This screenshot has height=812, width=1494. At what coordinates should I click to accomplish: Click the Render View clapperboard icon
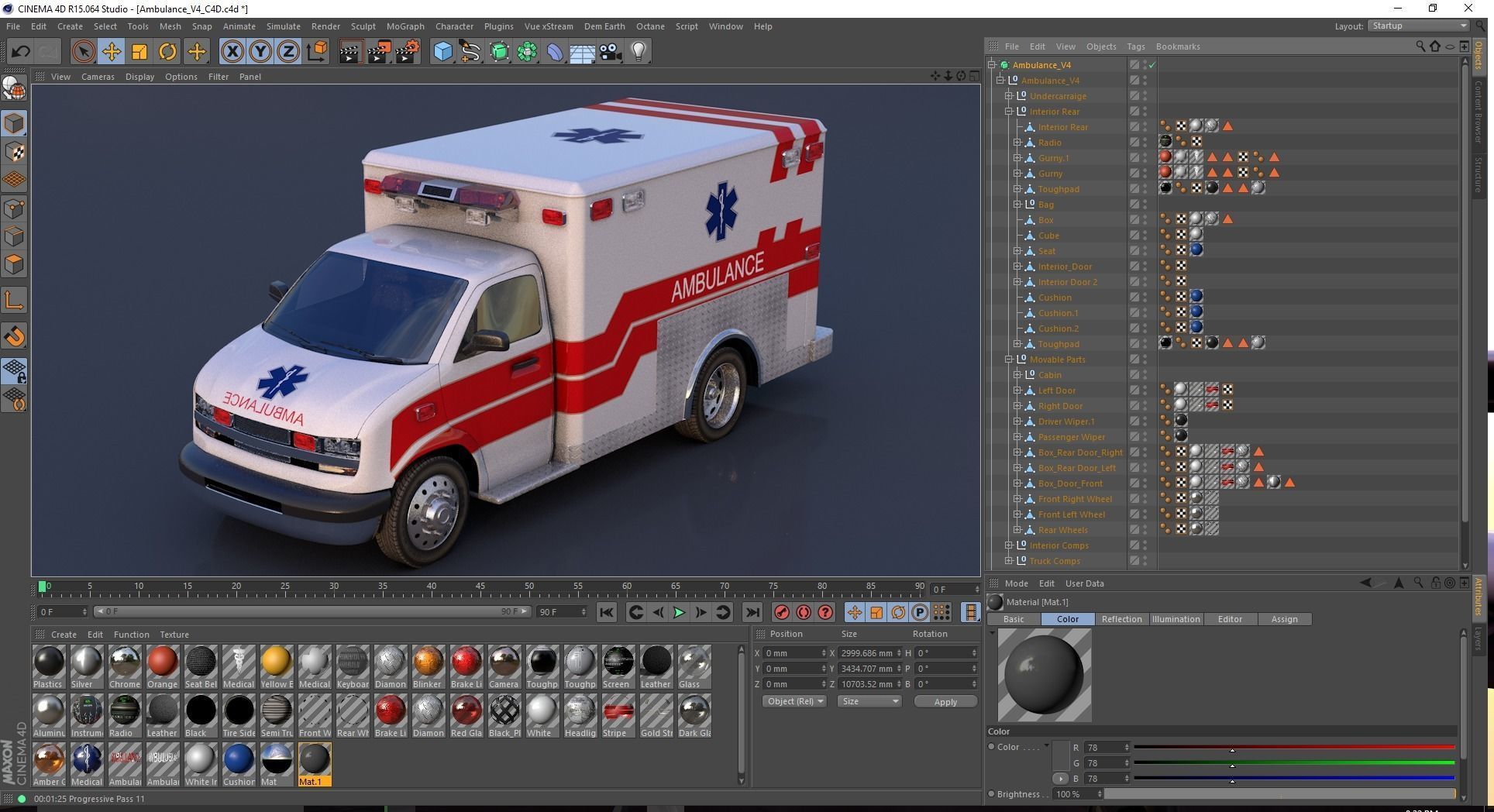(350, 52)
